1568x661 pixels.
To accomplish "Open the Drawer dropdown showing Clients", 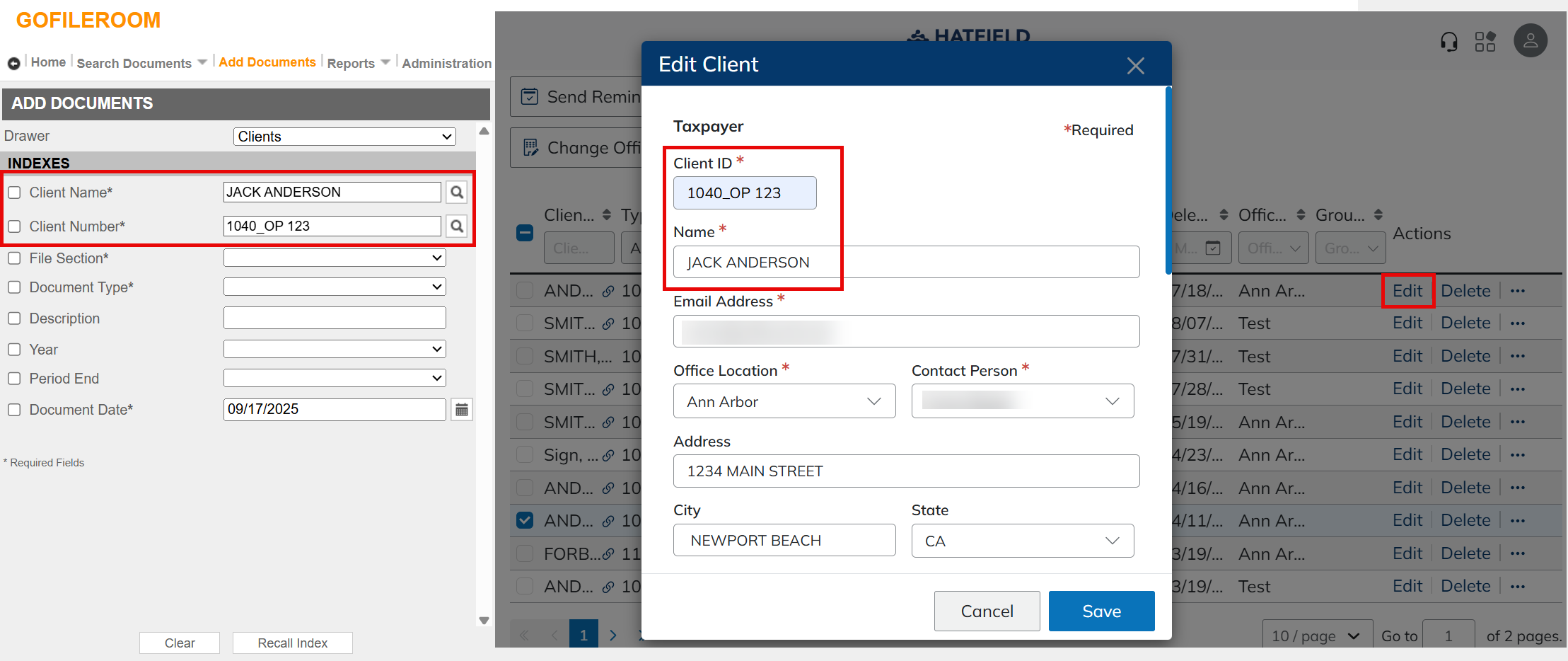I will coord(344,137).
